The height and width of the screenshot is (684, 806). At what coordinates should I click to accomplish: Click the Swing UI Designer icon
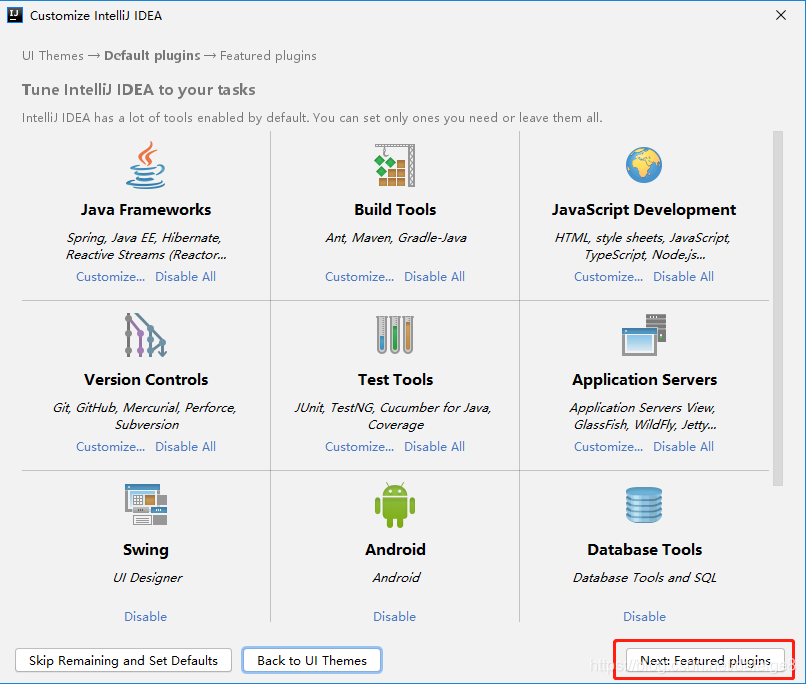(x=146, y=505)
